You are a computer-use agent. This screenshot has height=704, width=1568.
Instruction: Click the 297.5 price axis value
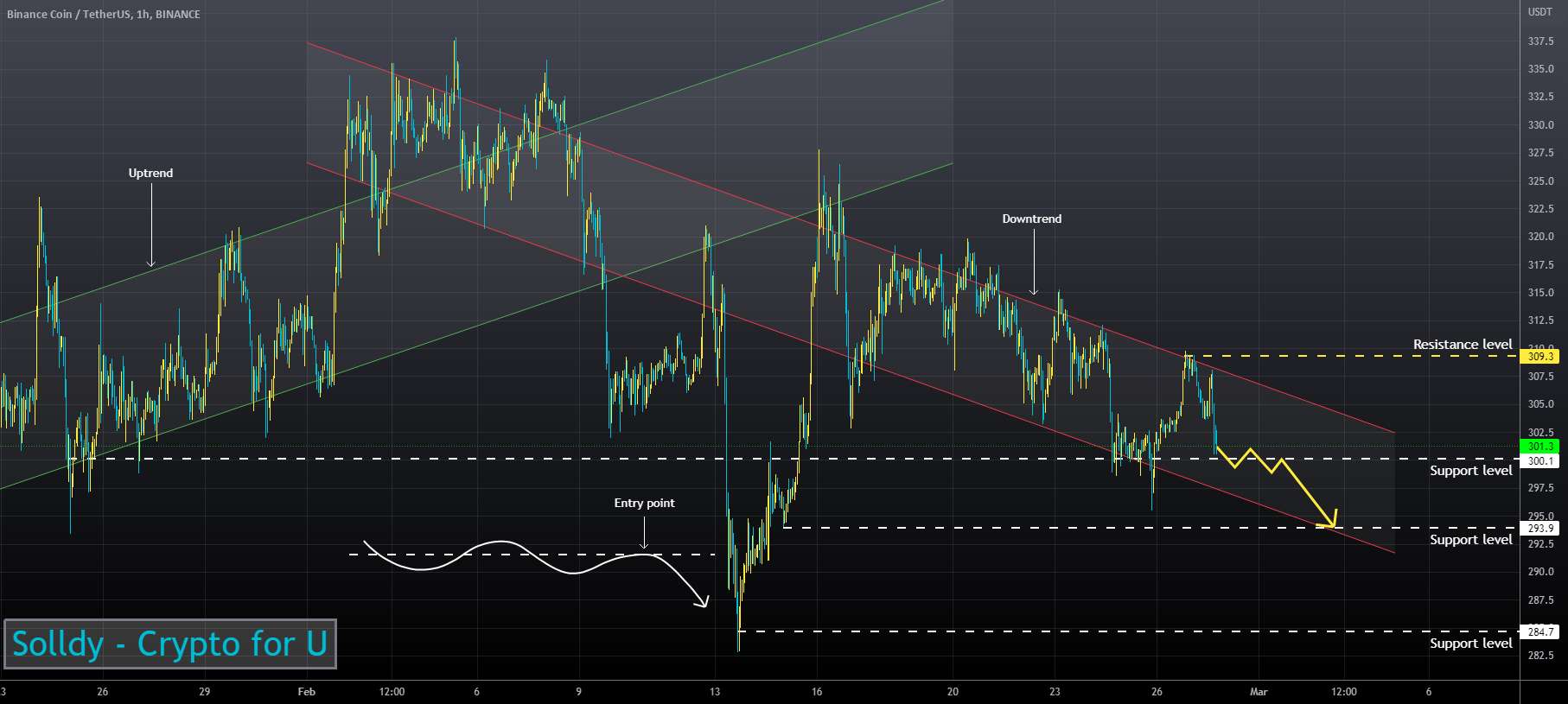click(1541, 488)
